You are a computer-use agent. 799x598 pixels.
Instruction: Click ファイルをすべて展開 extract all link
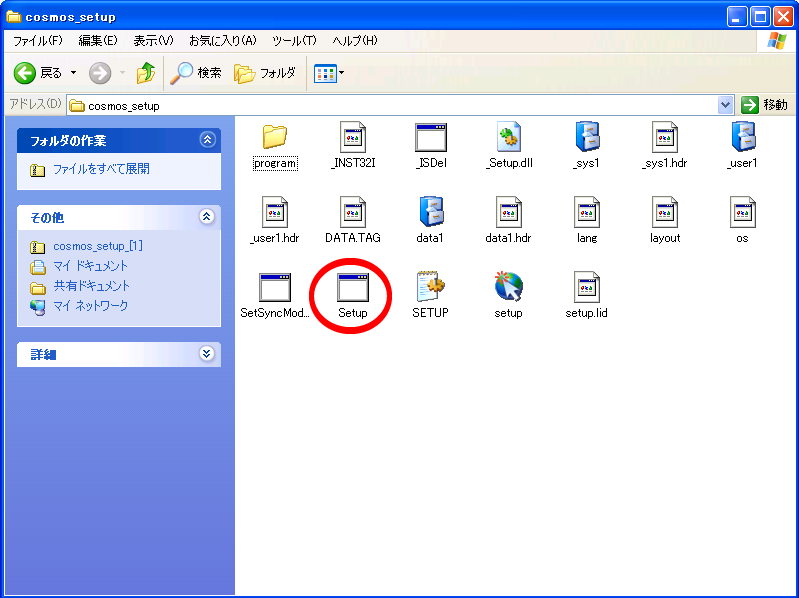coord(101,169)
